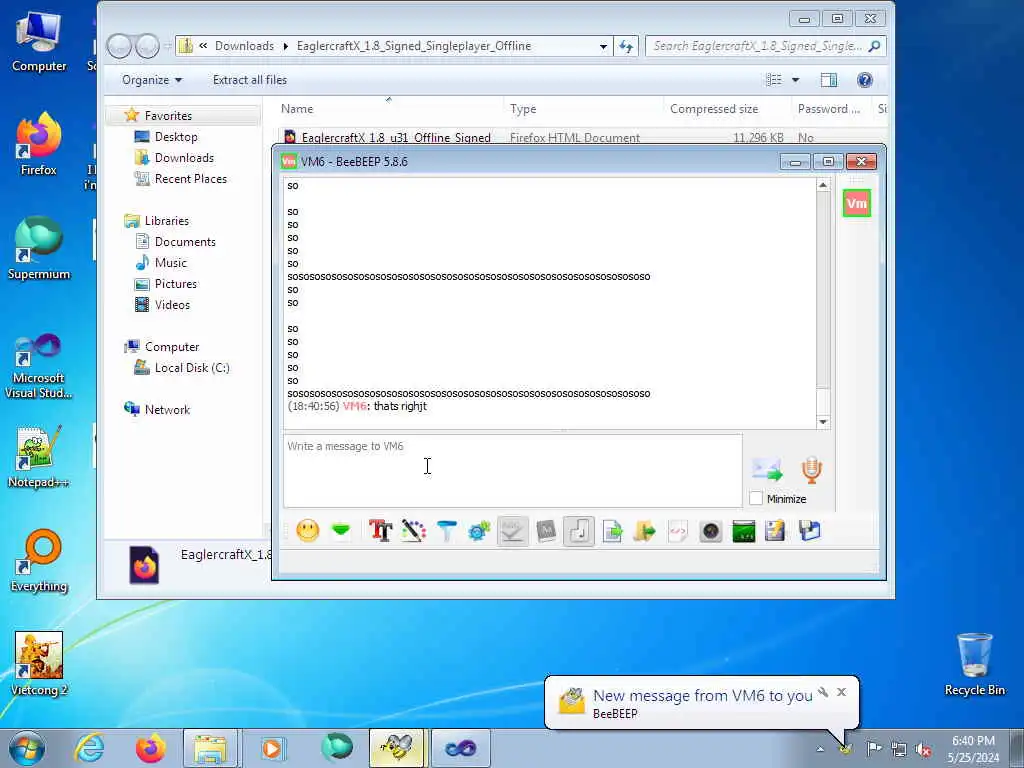Click the blue double floppy disk icon
The width and height of the screenshot is (1024, 768).
809,531
